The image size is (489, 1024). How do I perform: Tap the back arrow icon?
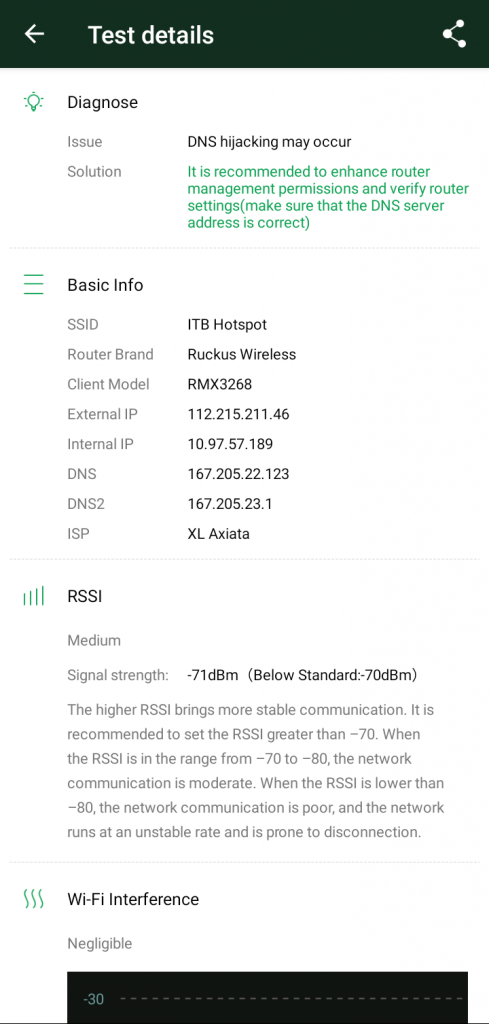pos(34,34)
